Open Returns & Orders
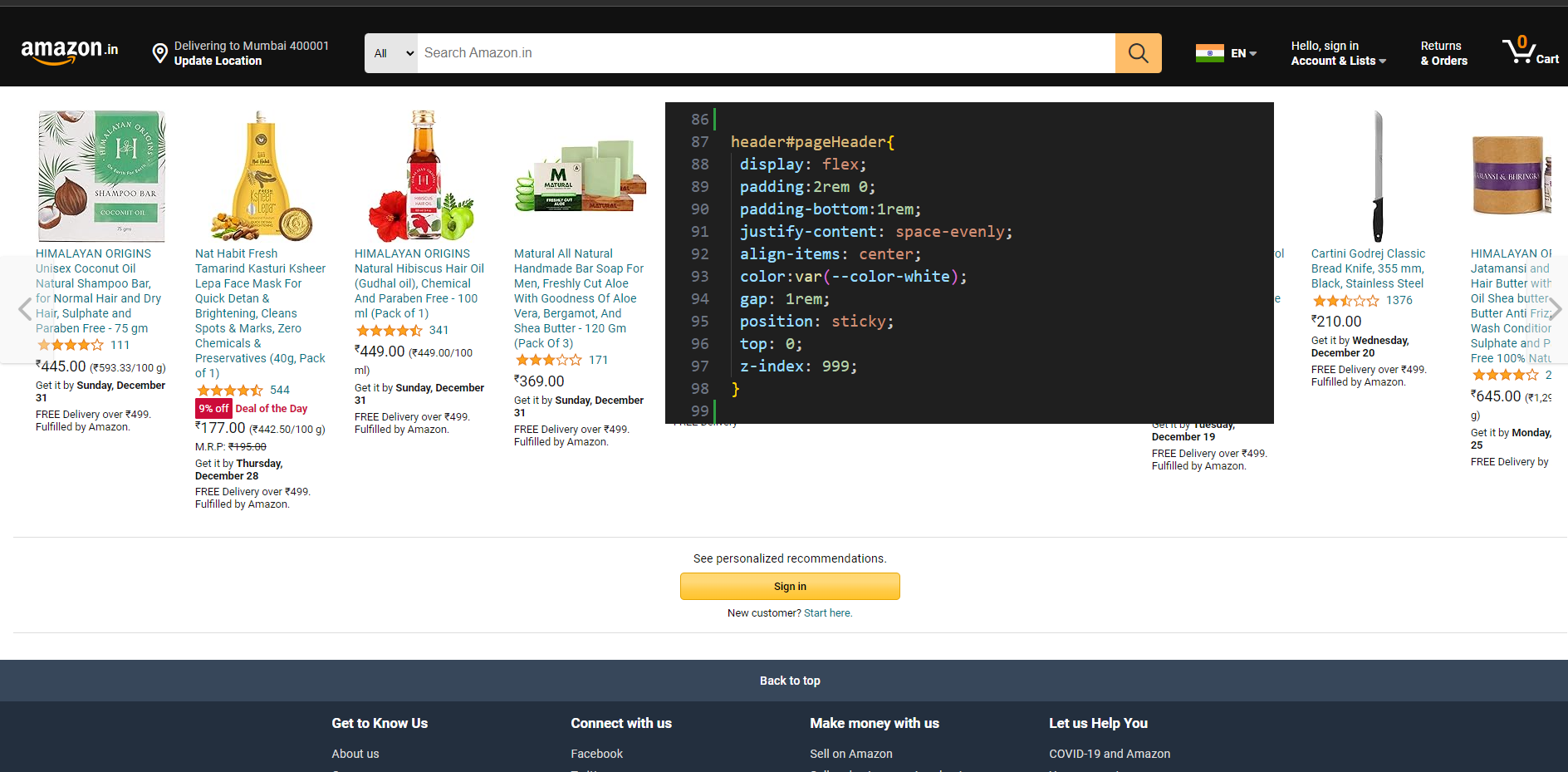1568x772 pixels. 1443,53
